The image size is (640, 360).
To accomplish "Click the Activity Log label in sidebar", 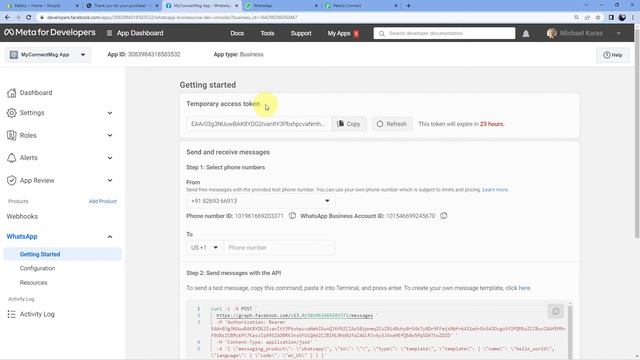I will 37,314.
